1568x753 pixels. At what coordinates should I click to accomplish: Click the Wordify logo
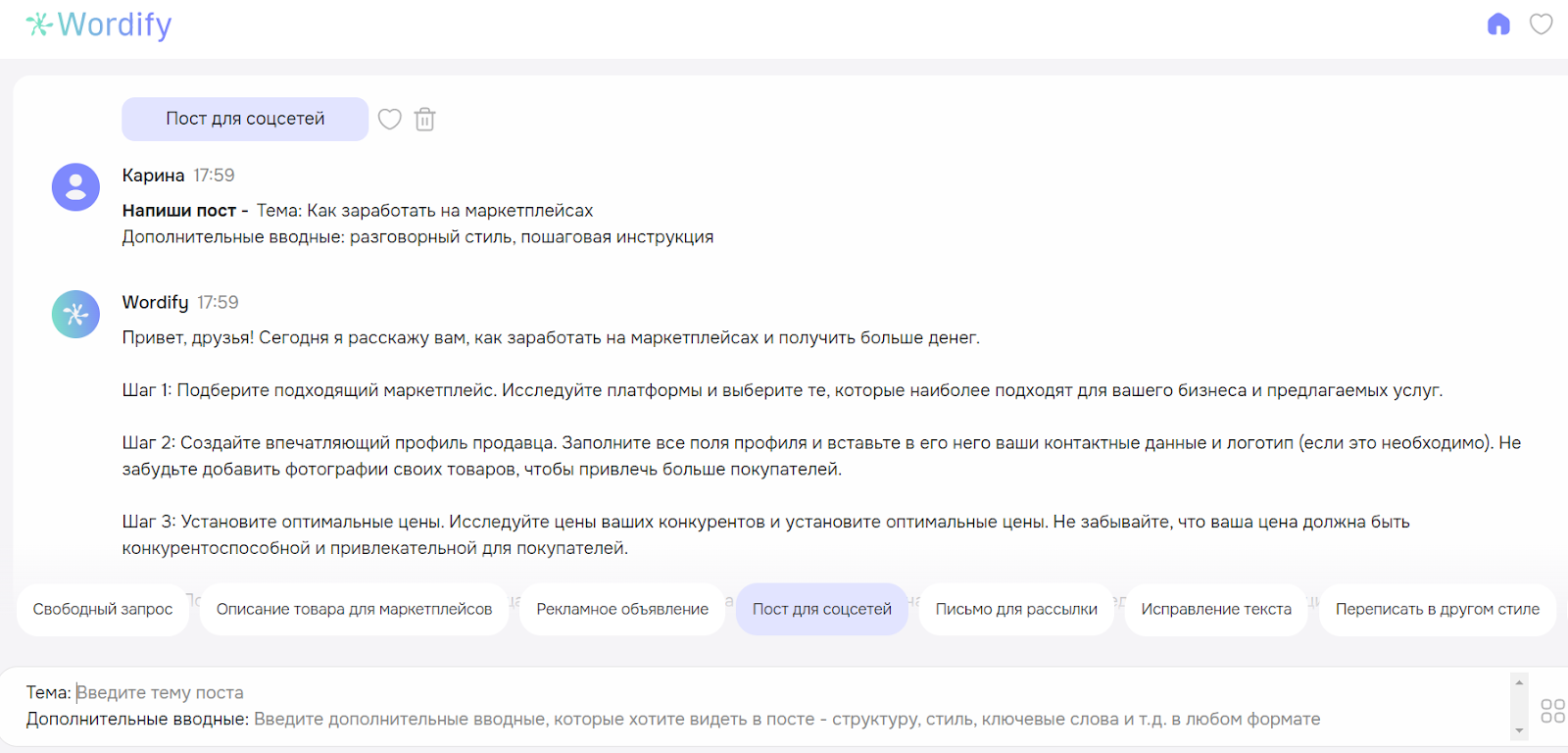(98, 25)
